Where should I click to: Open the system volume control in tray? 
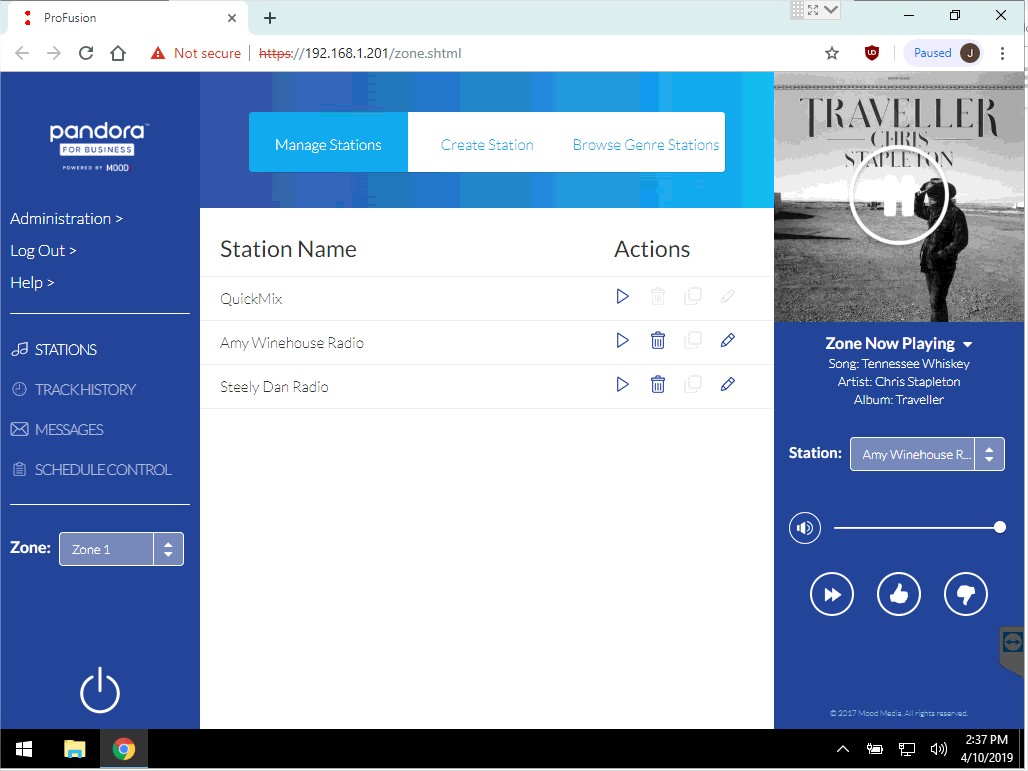coord(939,749)
